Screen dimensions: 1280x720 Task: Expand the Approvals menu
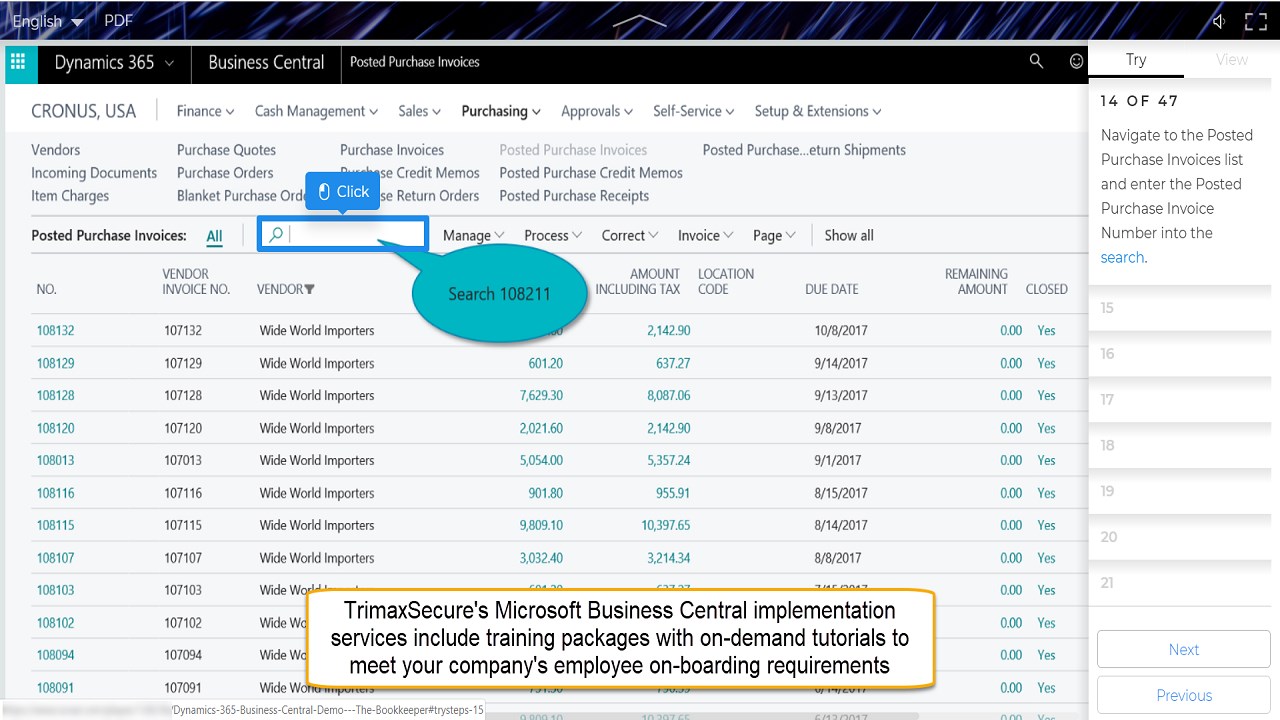pyautogui.click(x=597, y=111)
